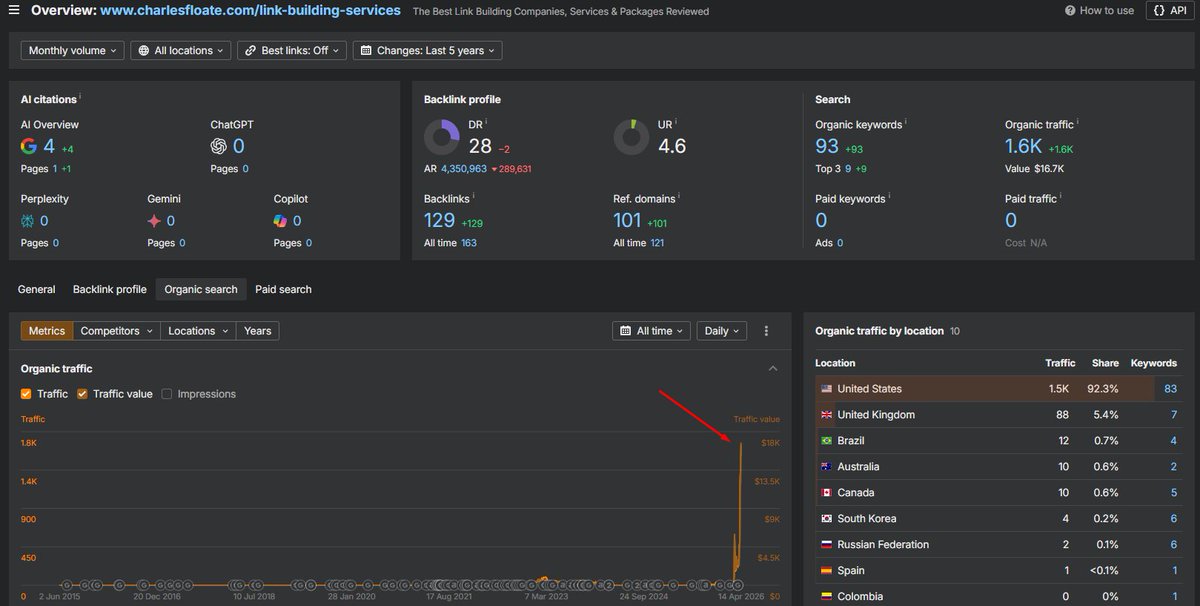Select the Metrics chart button
The width and height of the screenshot is (1200, 606).
pyautogui.click(x=47, y=331)
